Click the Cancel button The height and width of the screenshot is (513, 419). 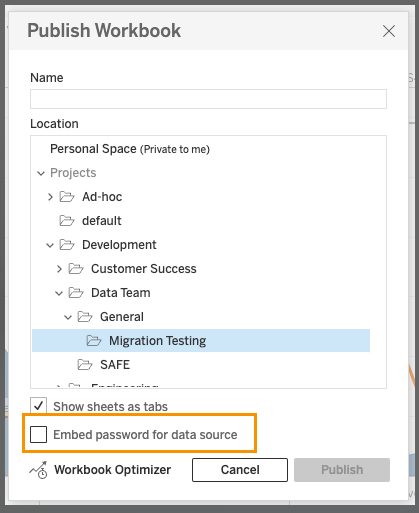point(240,470)
